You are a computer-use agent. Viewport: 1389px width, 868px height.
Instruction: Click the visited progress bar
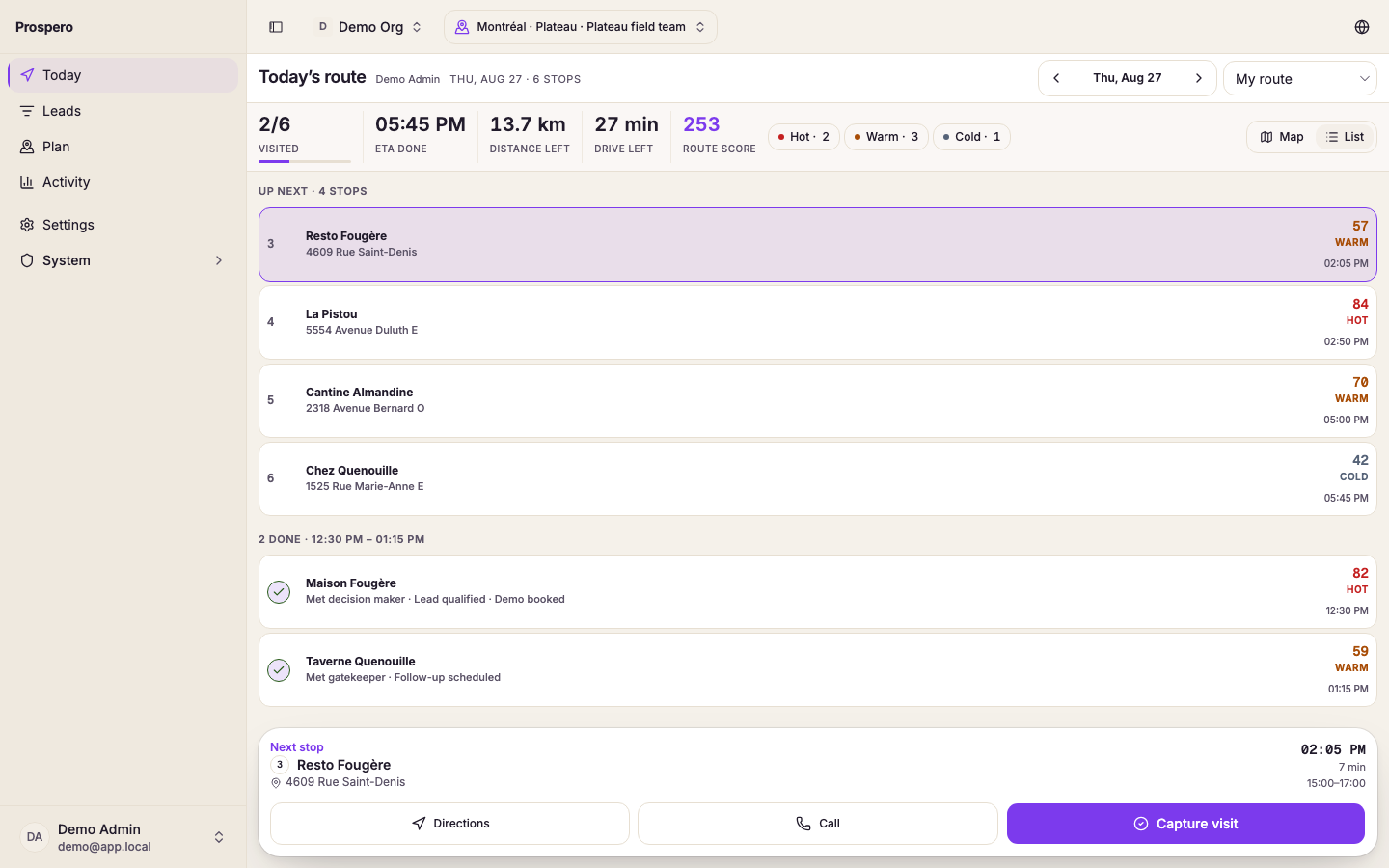(305, 161)
